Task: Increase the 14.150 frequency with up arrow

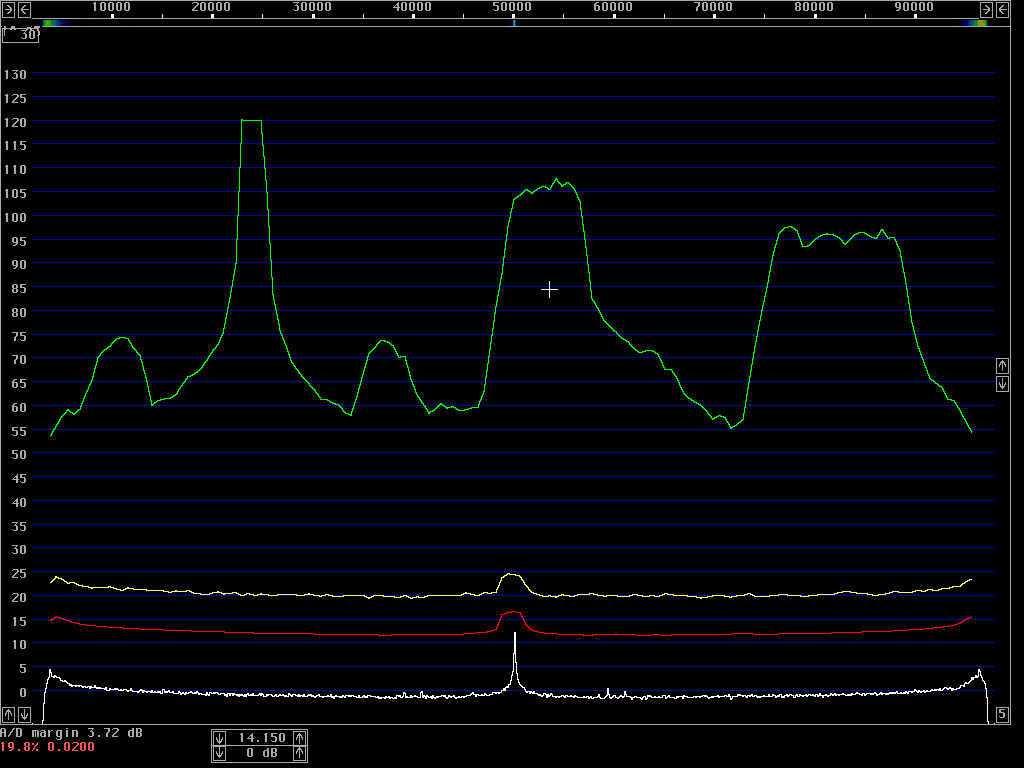Action: pos(300,738)
